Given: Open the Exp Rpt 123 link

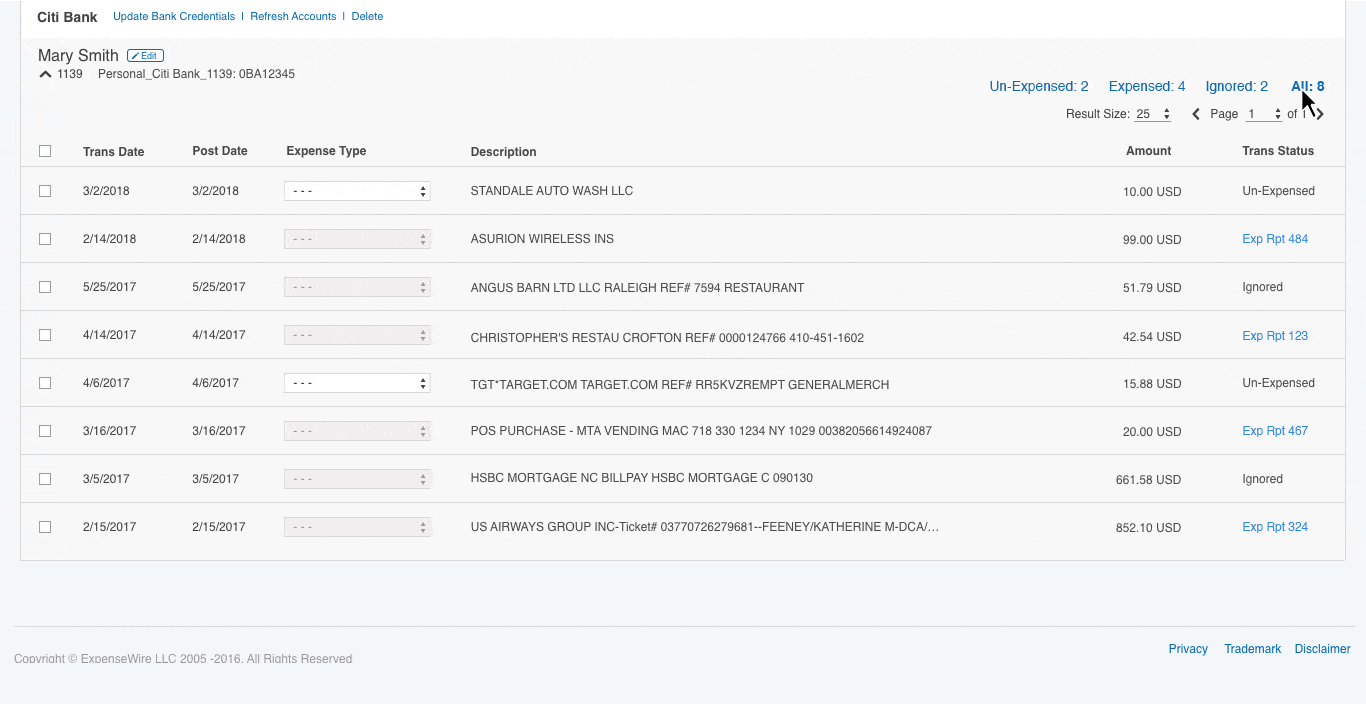Looking at the screenshot, I should pyautogui.click(x=1275, y=336).
